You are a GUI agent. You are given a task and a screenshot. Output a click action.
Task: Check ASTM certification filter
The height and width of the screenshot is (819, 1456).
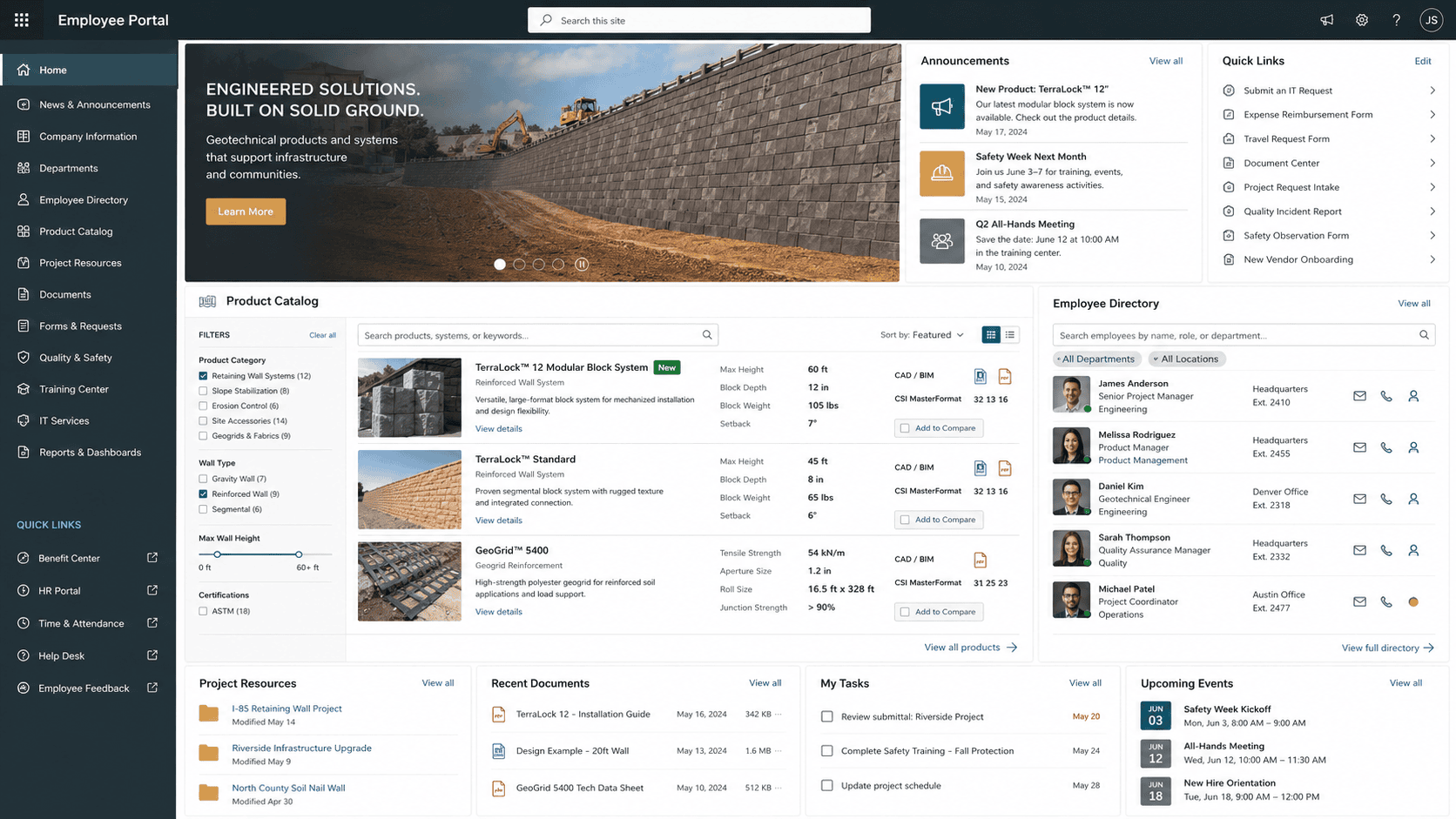point(203,611)
